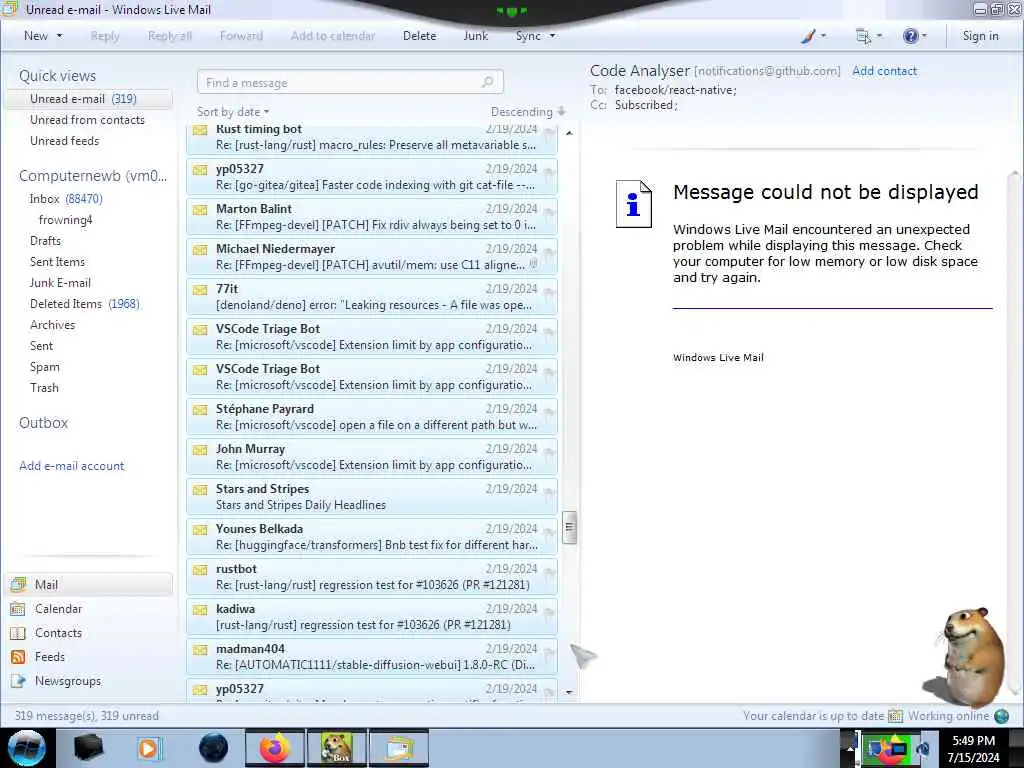Viewport: 1024px width, 768px height.
Task: Toggle flag on Michael Niedermayer message
Action: coord(549,253)
